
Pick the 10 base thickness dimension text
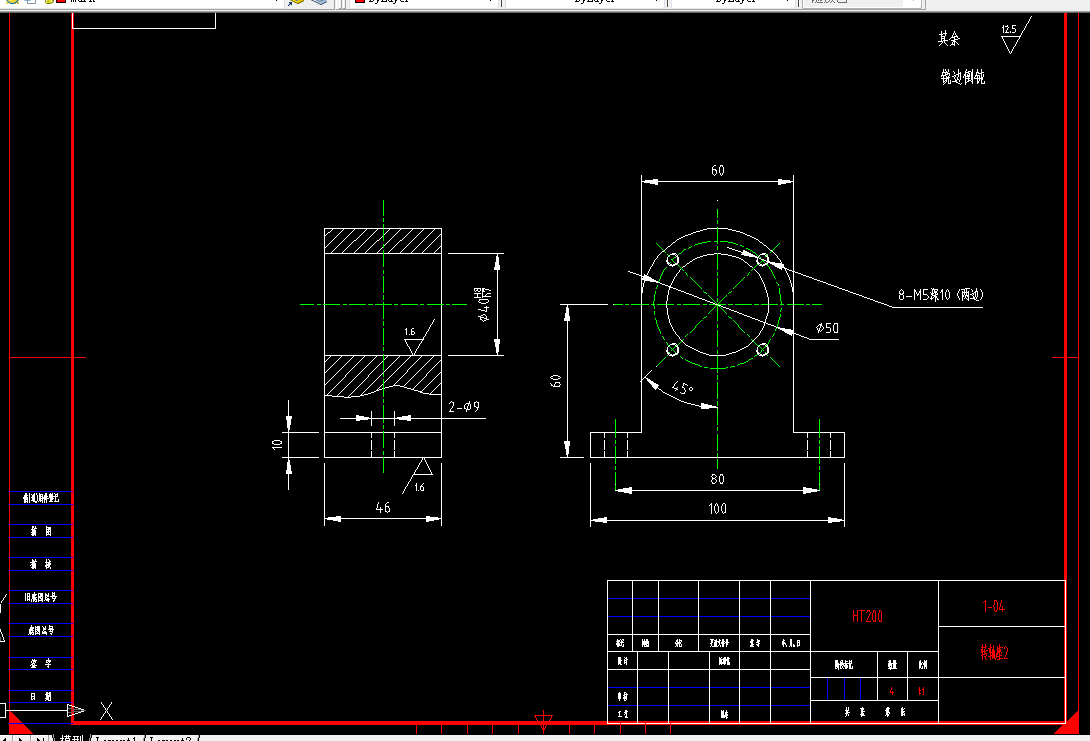277,444
